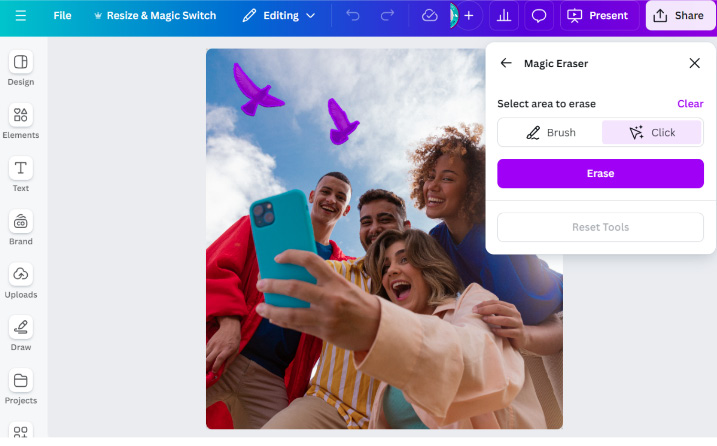Go back from Magic Eraser panel
Viewport: 717px width, 446px height.
506,63
